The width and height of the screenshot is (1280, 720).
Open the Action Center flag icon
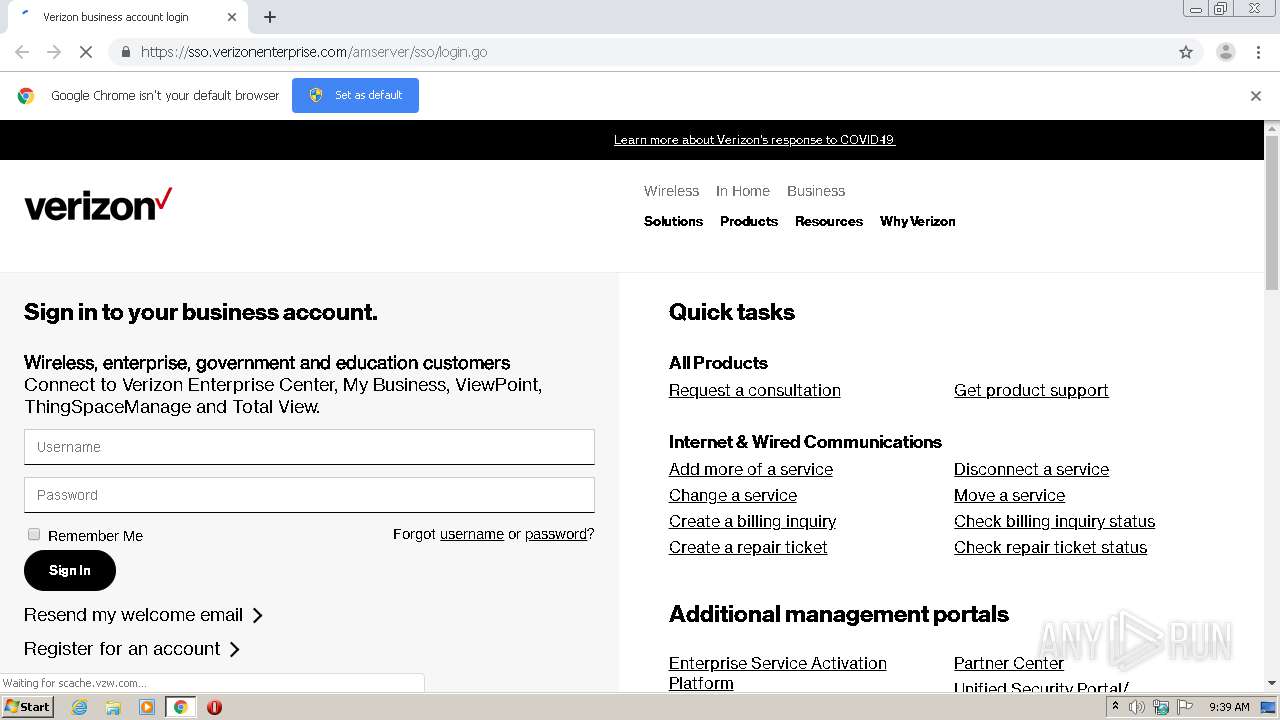pyautogui.click(x=1185, y=707)
